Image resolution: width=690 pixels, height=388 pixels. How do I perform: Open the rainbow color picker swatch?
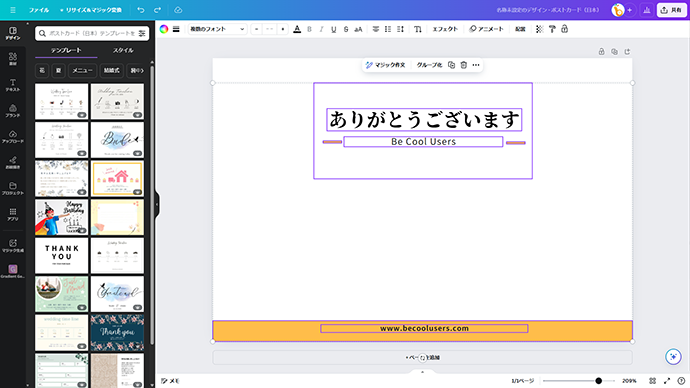pos(164,29)
